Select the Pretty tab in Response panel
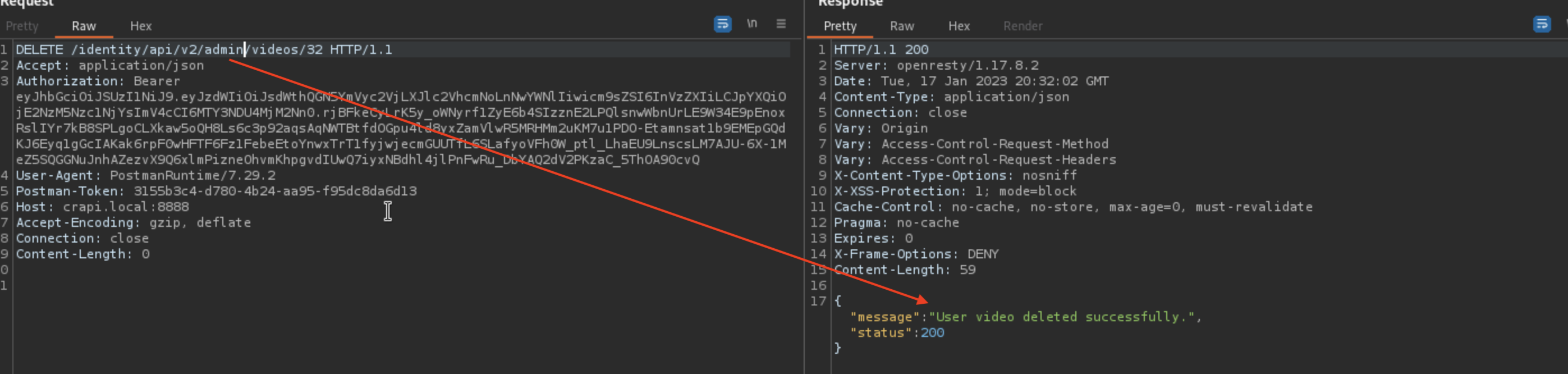This screenshot has width=1568, height=374. tap(840, 26)
